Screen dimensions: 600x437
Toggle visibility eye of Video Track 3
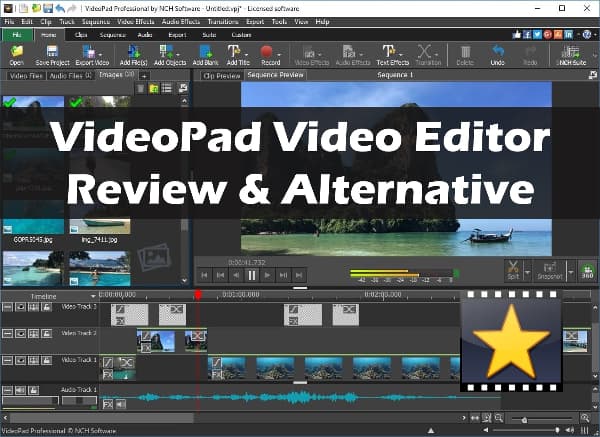(x=20, y=307)
